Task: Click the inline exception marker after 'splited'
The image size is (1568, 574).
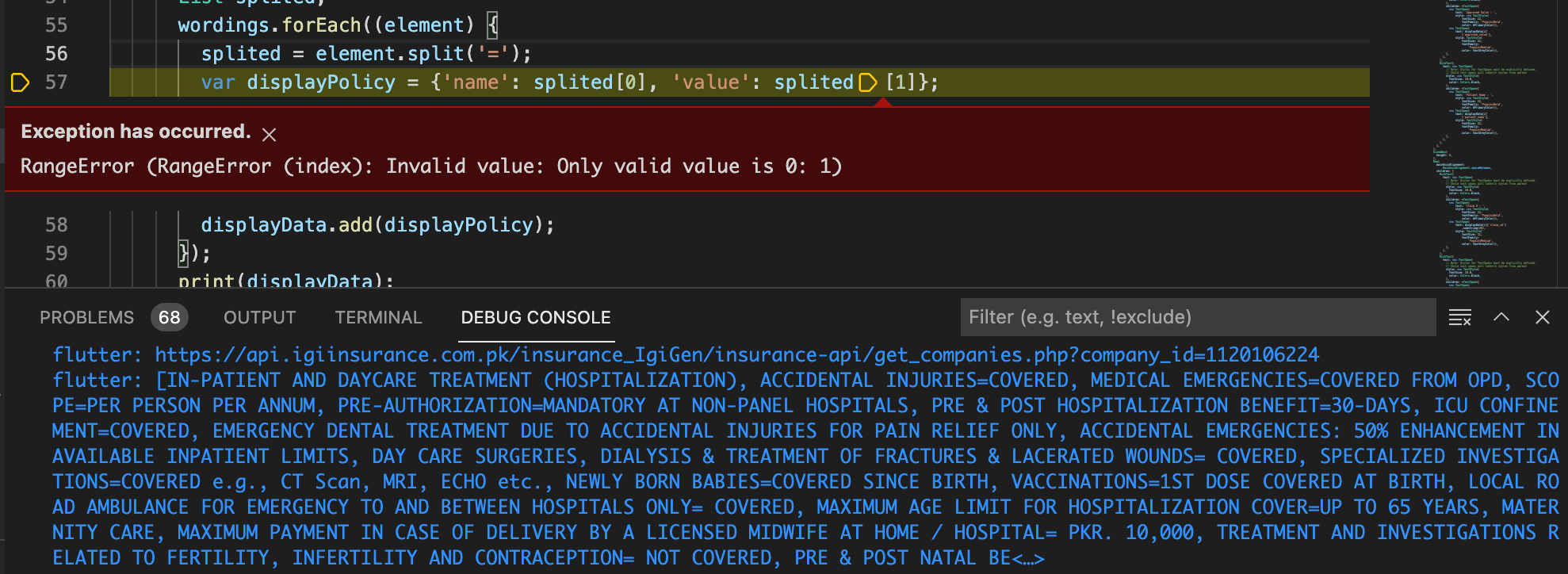Action: 868,82
